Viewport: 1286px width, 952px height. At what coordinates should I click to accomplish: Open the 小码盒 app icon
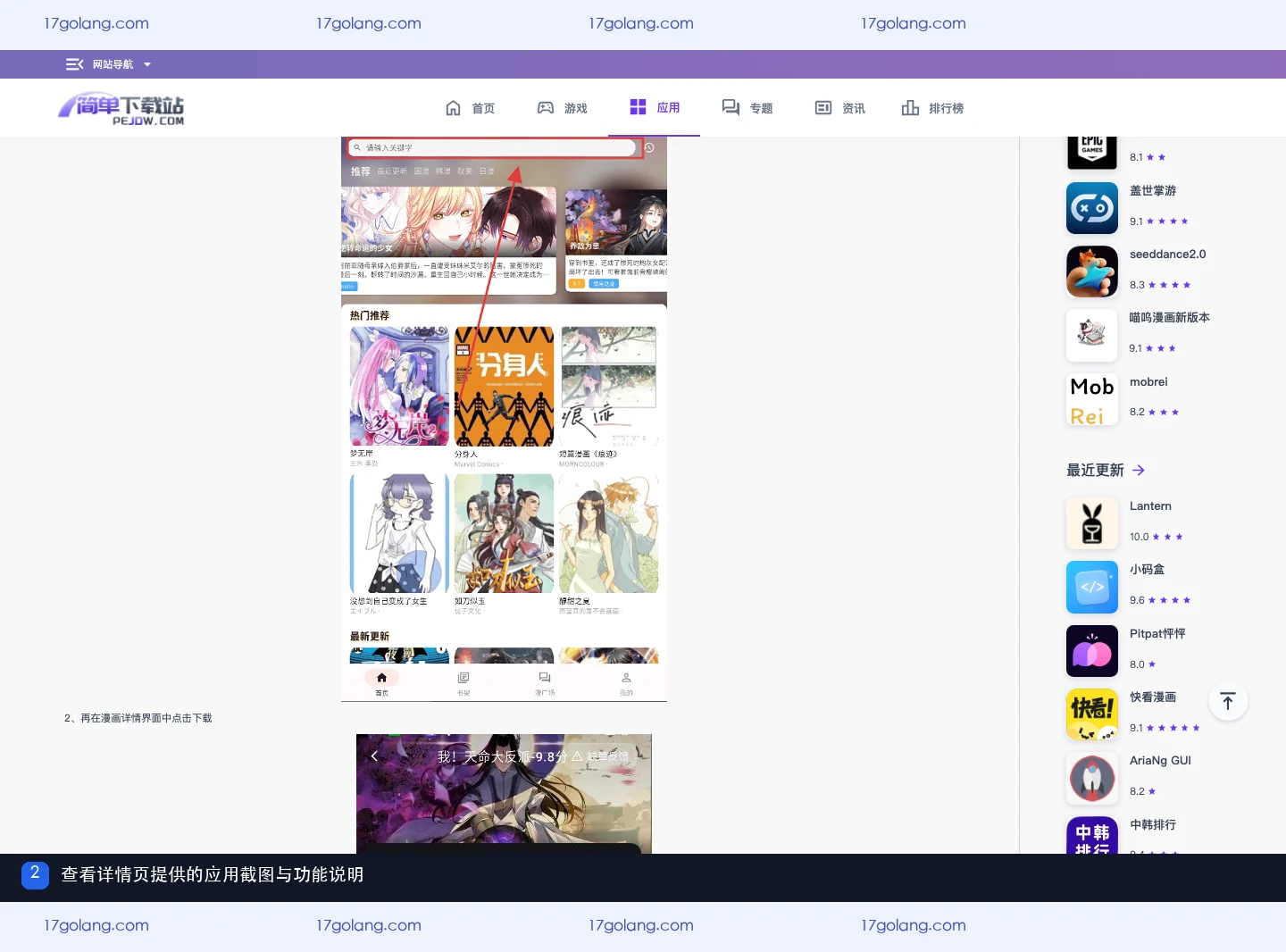click(x=1092, y=587)
